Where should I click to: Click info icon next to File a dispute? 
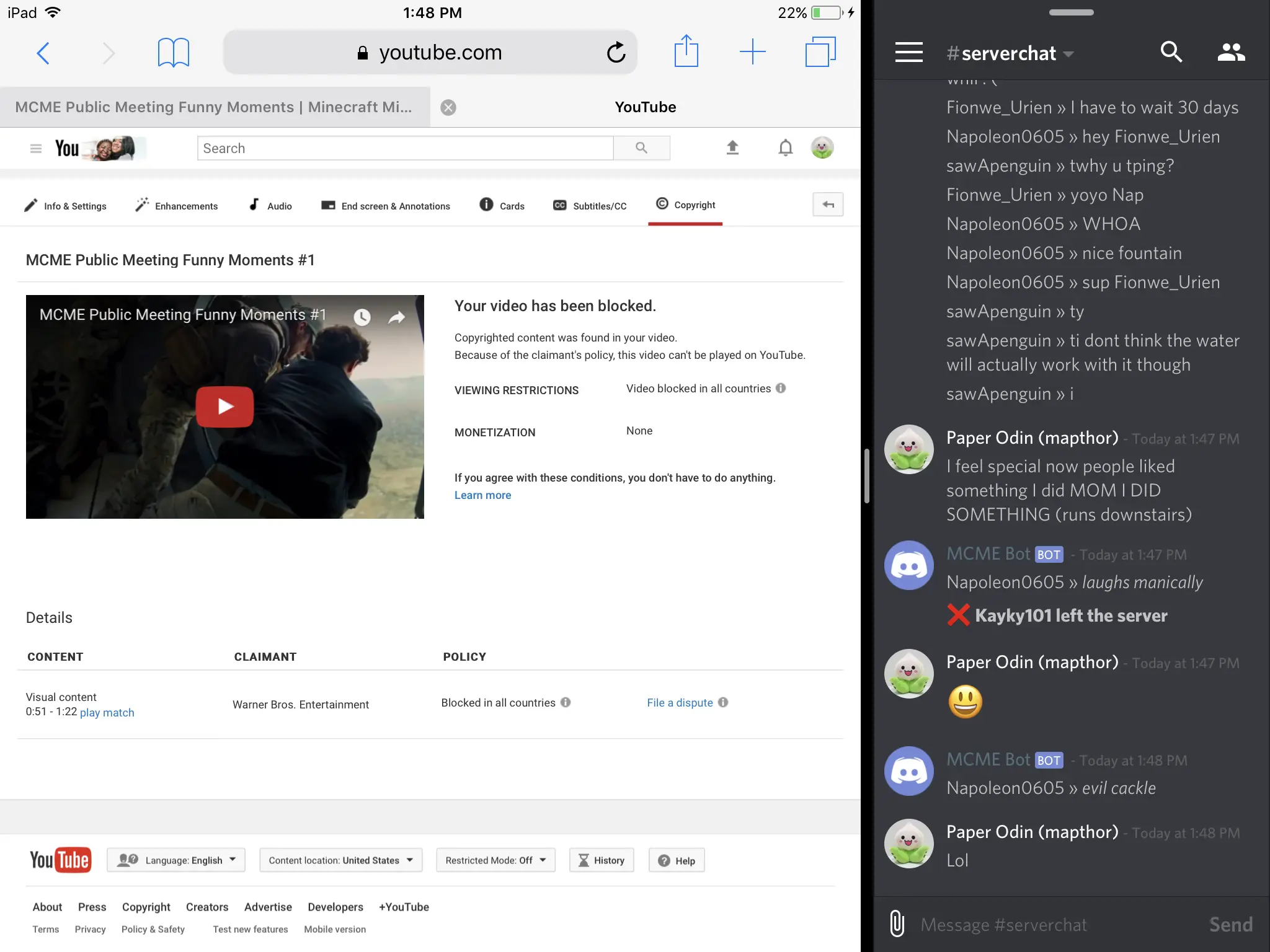point(723,702)
